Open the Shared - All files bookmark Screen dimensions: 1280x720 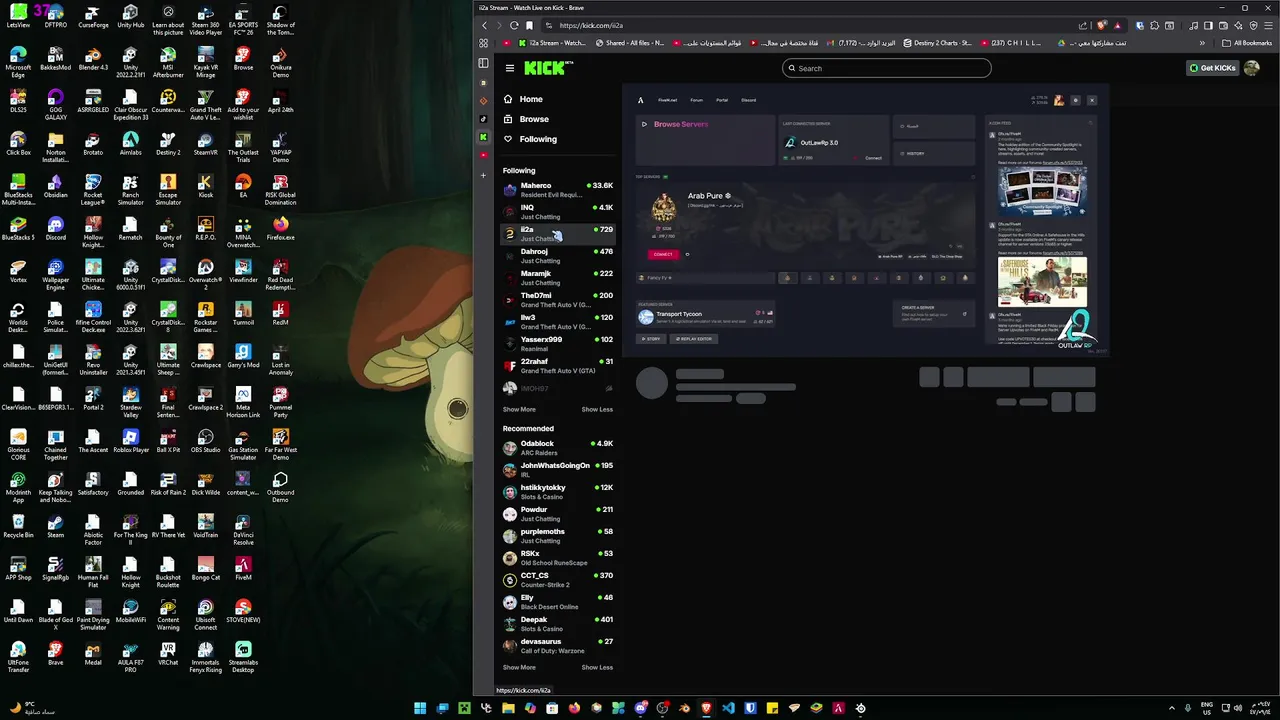click(x=630, y=43)
